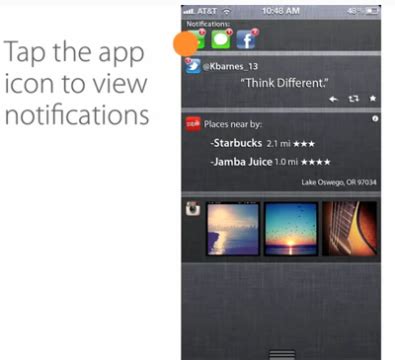Tap Lake Oswego, OR 97034 location
Image resolution: width=395 pixels, height=360 pixels.
point(339,182)
